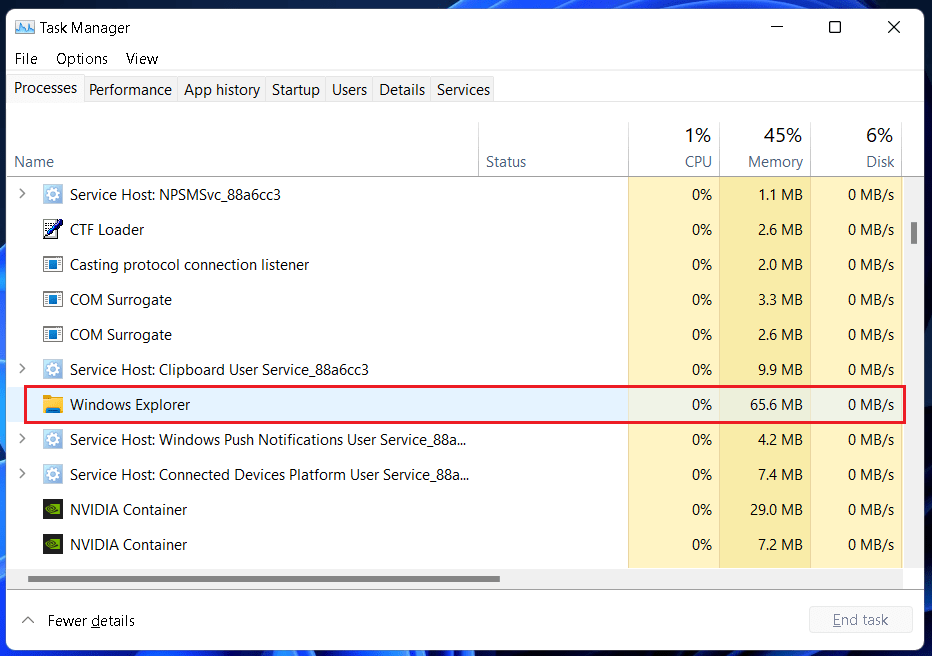Maximize the Task Manager window
Image resolution: width=932 pixels, height=656 pixels.
click(x=835, y=27)
